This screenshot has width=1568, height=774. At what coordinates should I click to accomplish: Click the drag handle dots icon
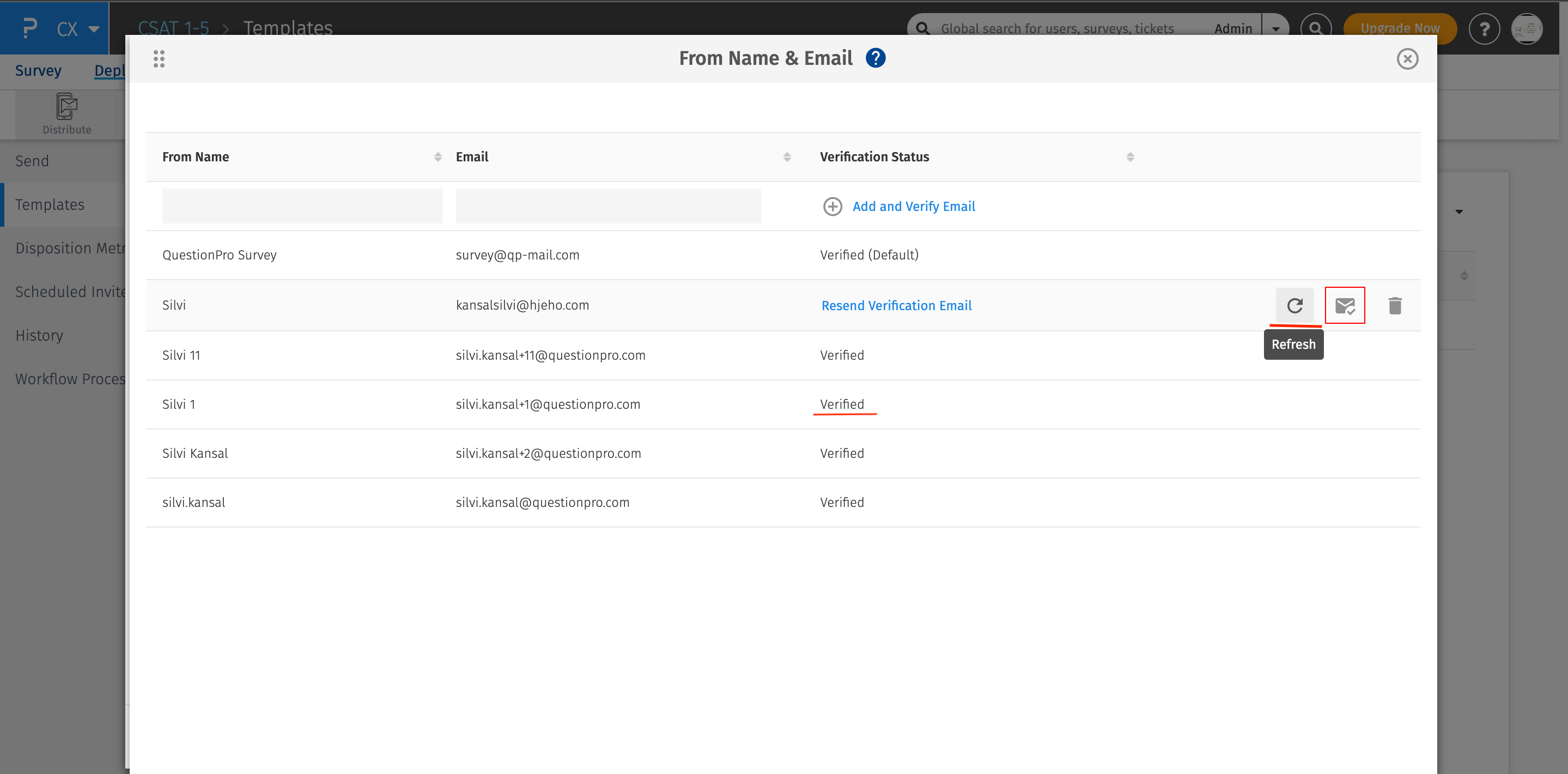click(x=159, y=59)
